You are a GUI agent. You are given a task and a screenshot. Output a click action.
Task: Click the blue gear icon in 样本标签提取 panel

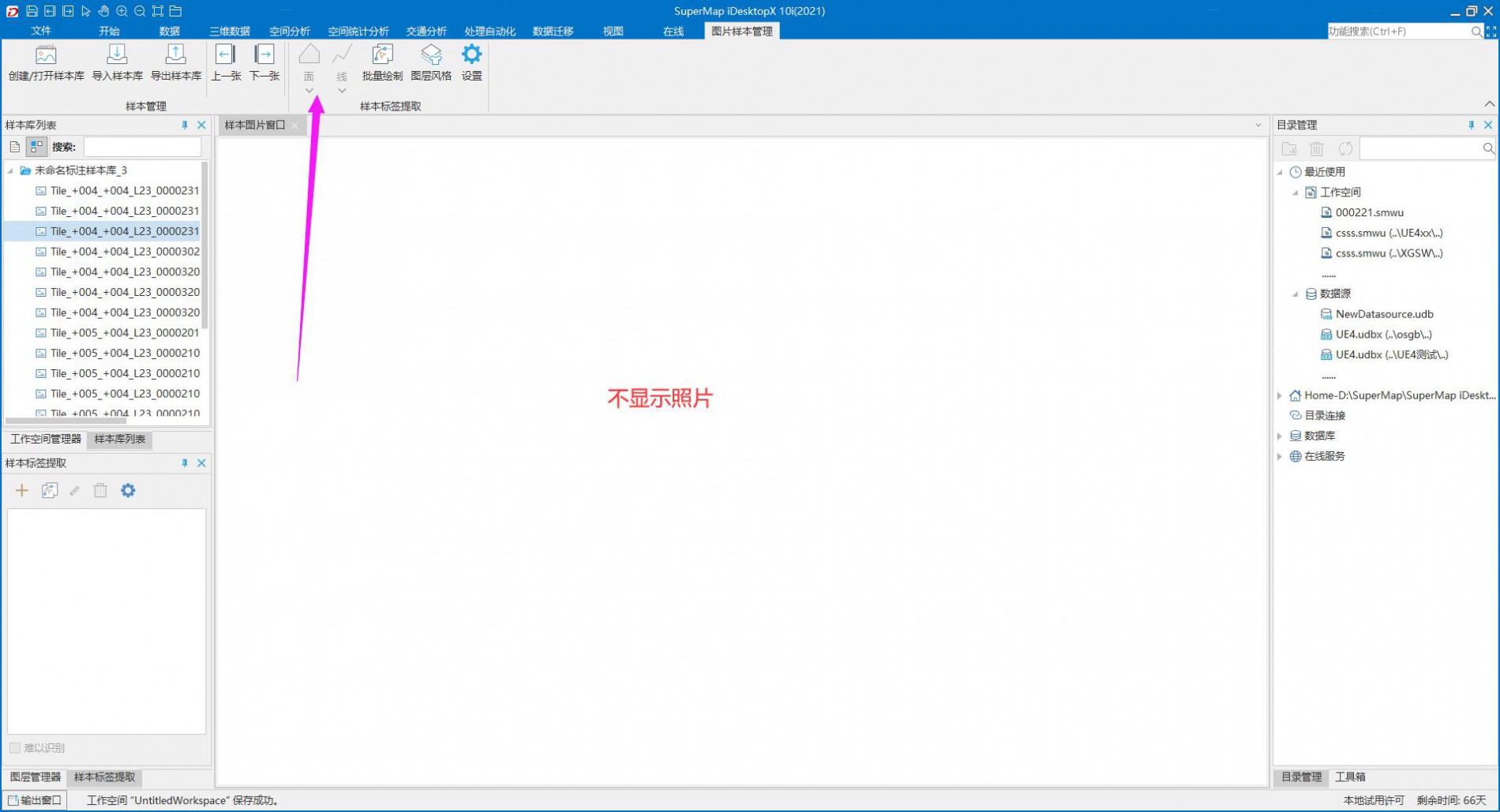[128, 491]
